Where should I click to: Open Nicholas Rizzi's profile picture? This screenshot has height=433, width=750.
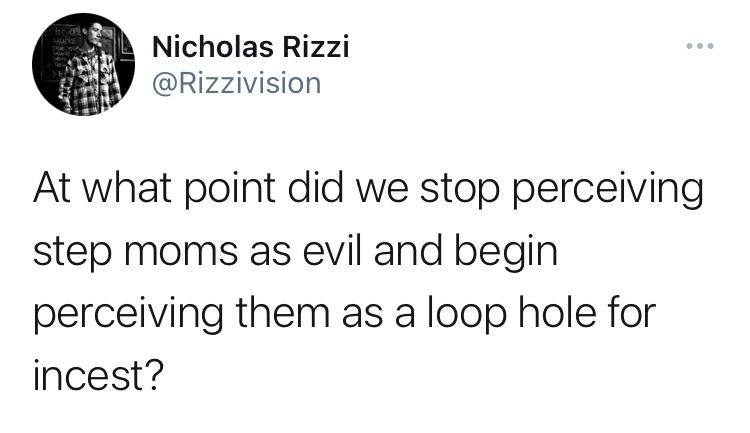tap(83, 65)
